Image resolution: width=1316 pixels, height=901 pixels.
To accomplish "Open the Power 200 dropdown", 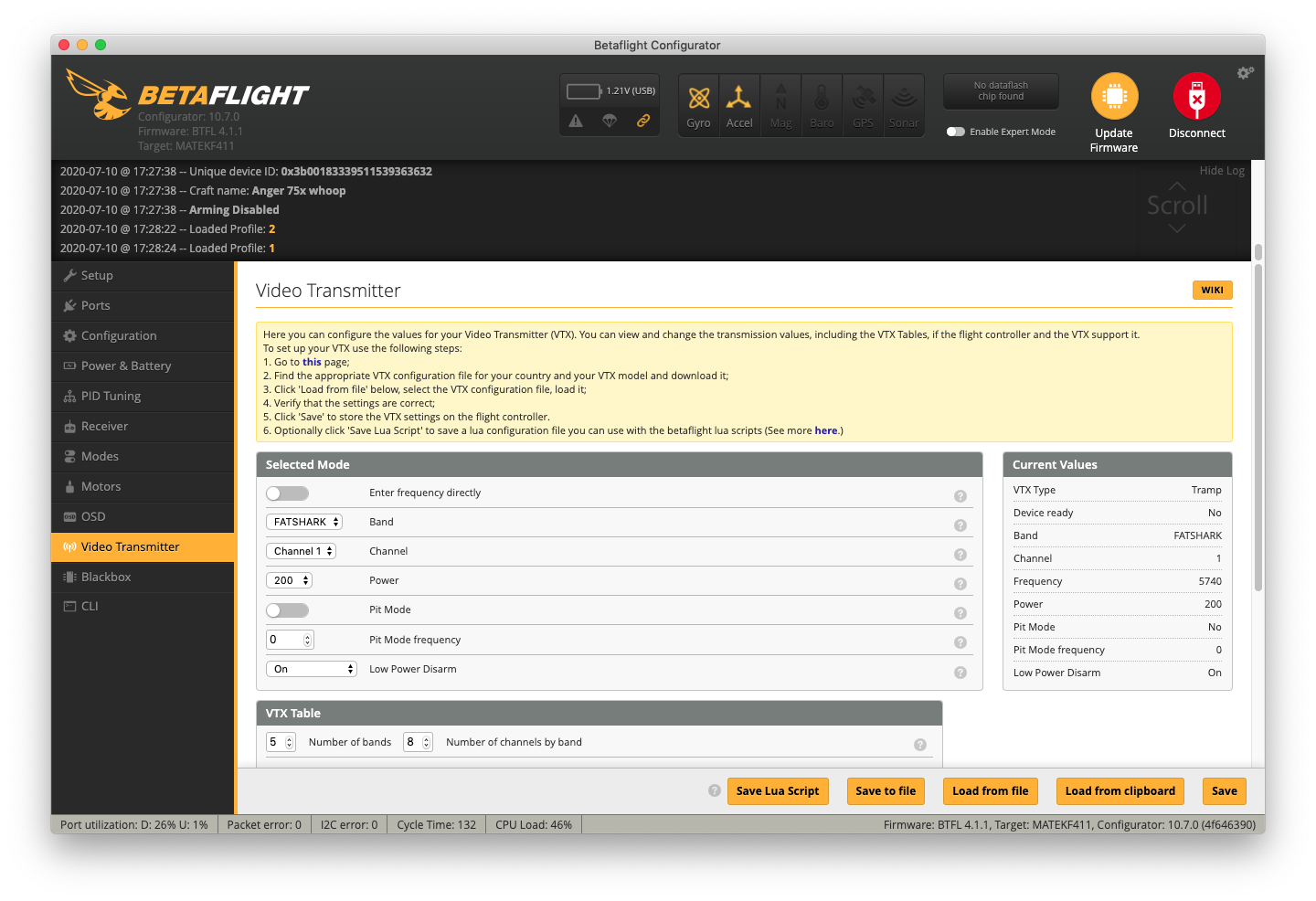I will 290,580.
